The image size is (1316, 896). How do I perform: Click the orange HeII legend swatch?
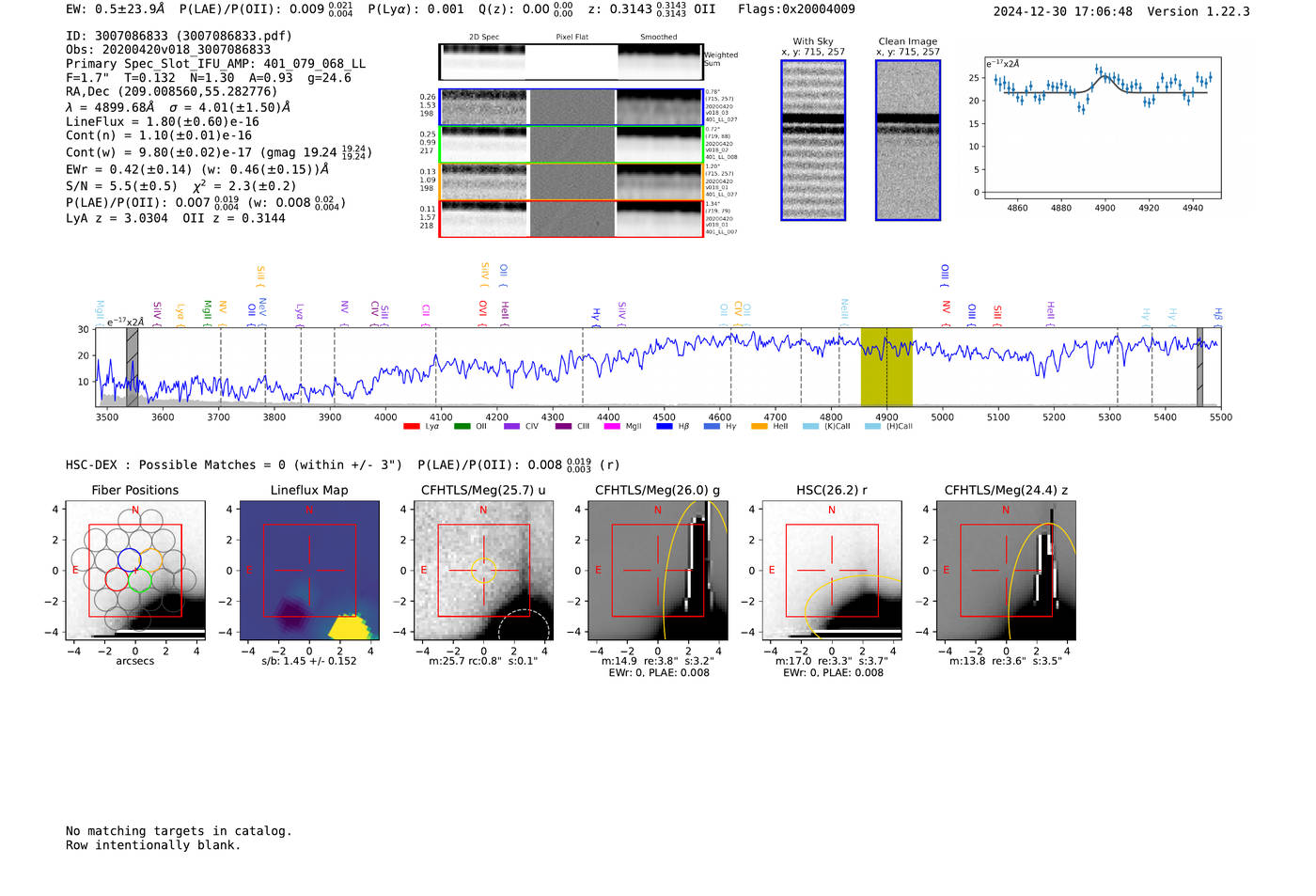pyautogui.click(x=759, y=427)
